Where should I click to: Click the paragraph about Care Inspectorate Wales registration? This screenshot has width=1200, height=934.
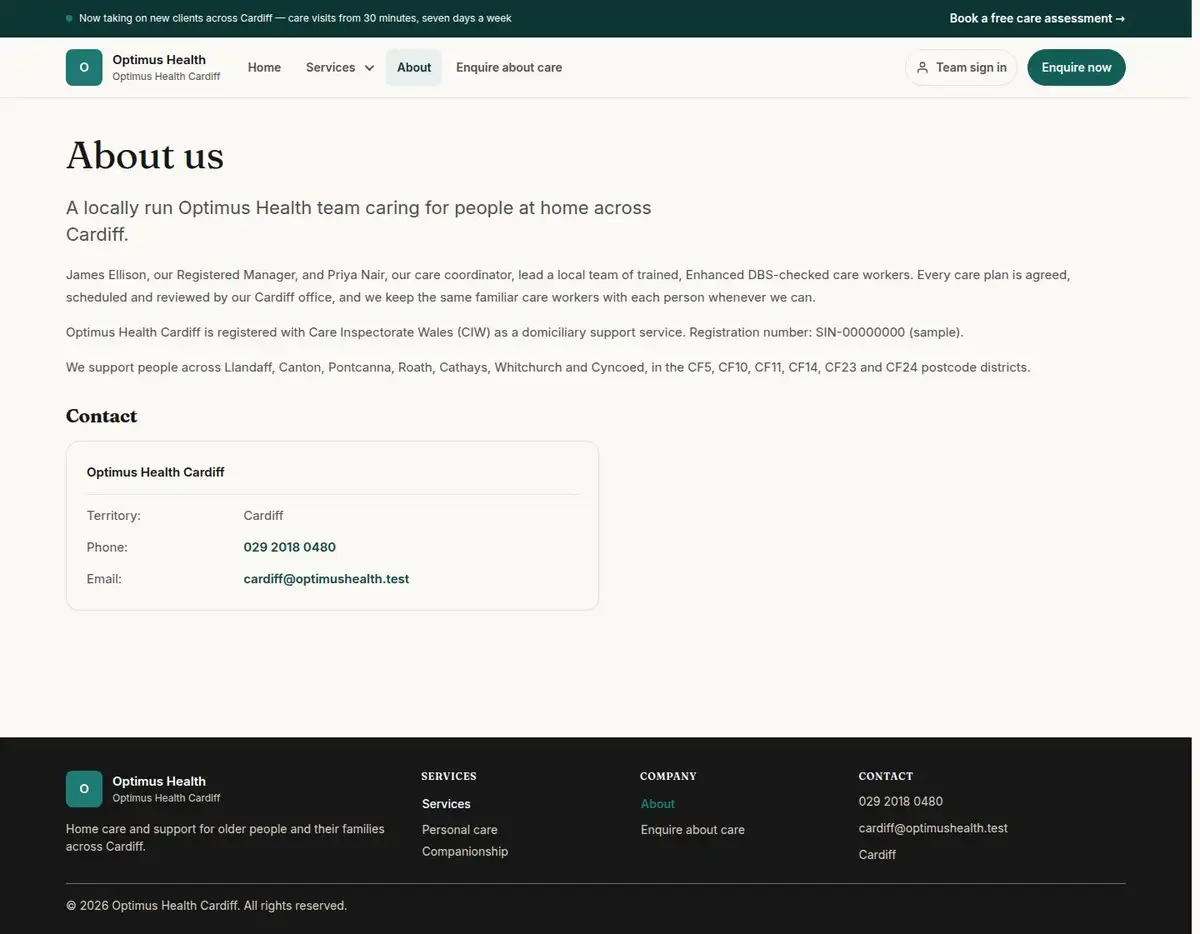(x=515, y=332)
